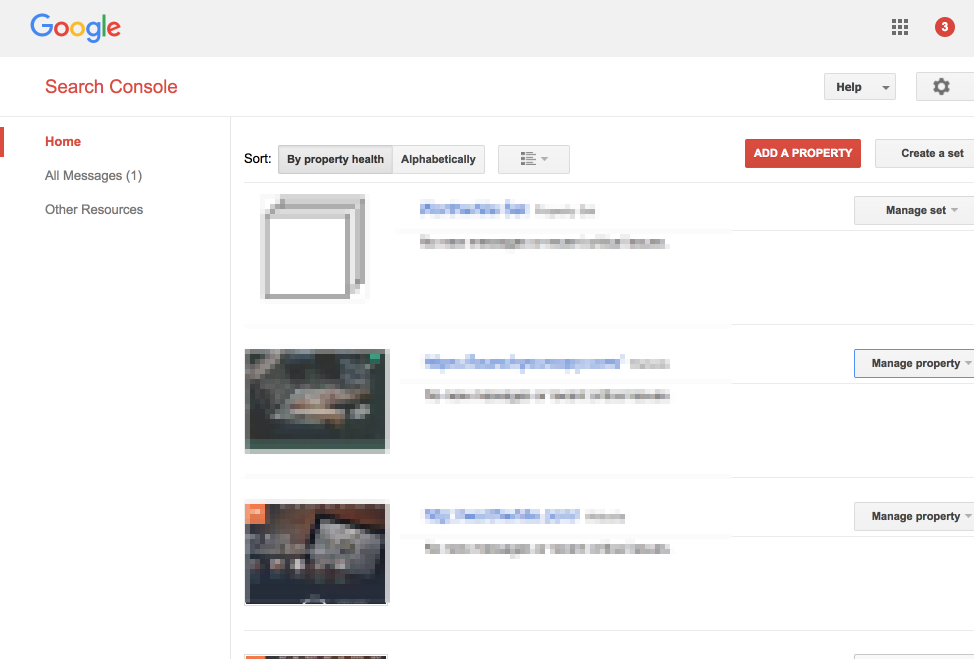Open the list view layout dropdown
The height and width of the screenshot is (659, 974).
[x=534, y=159]
